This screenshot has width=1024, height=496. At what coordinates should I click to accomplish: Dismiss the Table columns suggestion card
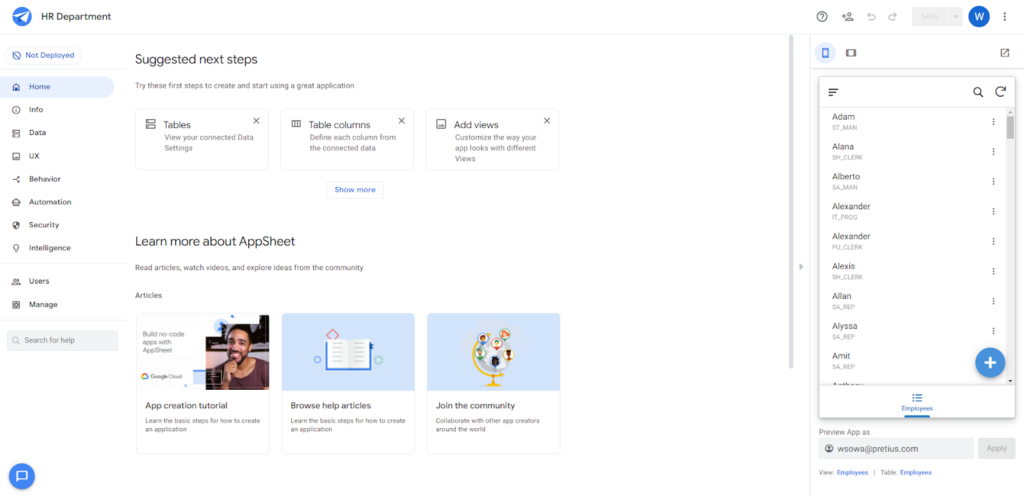[402, 121]
